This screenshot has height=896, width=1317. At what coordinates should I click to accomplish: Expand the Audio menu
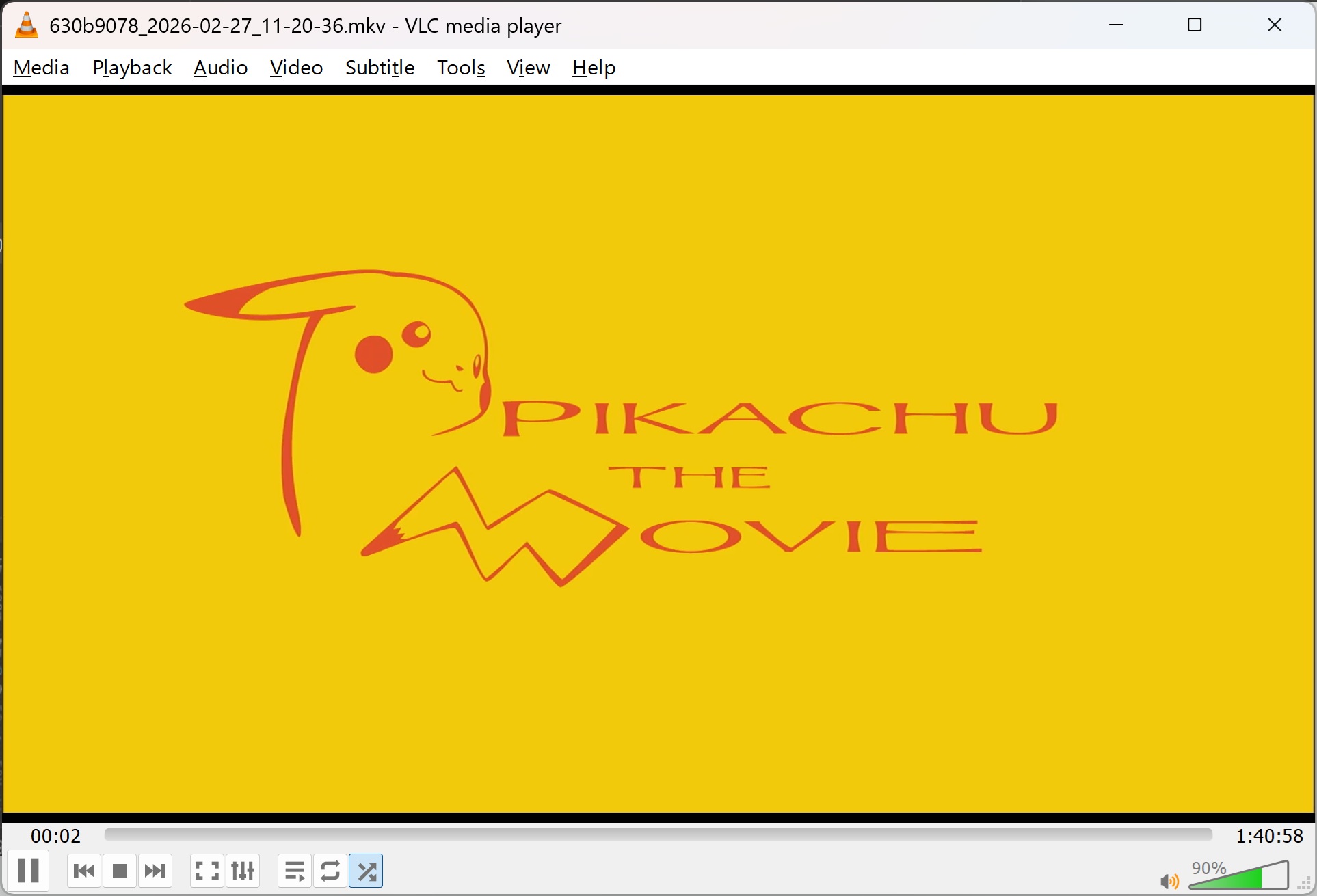click(220, 68)
